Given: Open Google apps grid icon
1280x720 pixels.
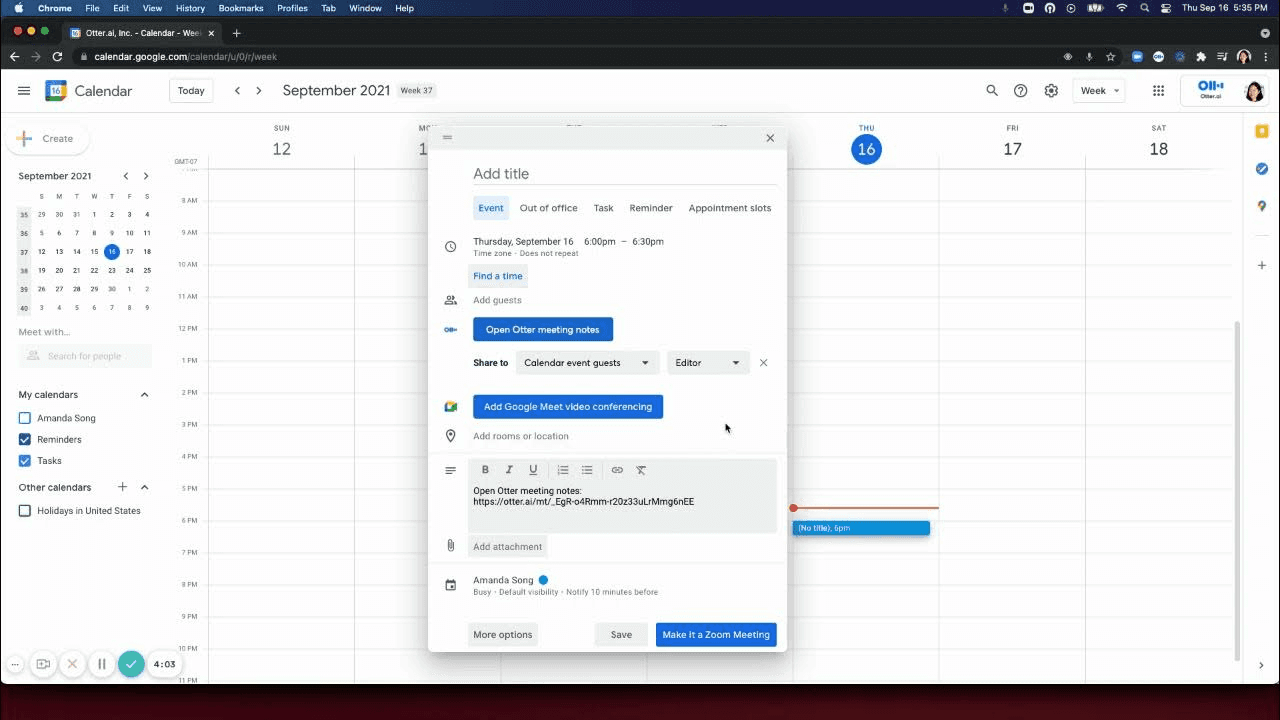Looking at the screenshot, I should [x=1158, y=90].
